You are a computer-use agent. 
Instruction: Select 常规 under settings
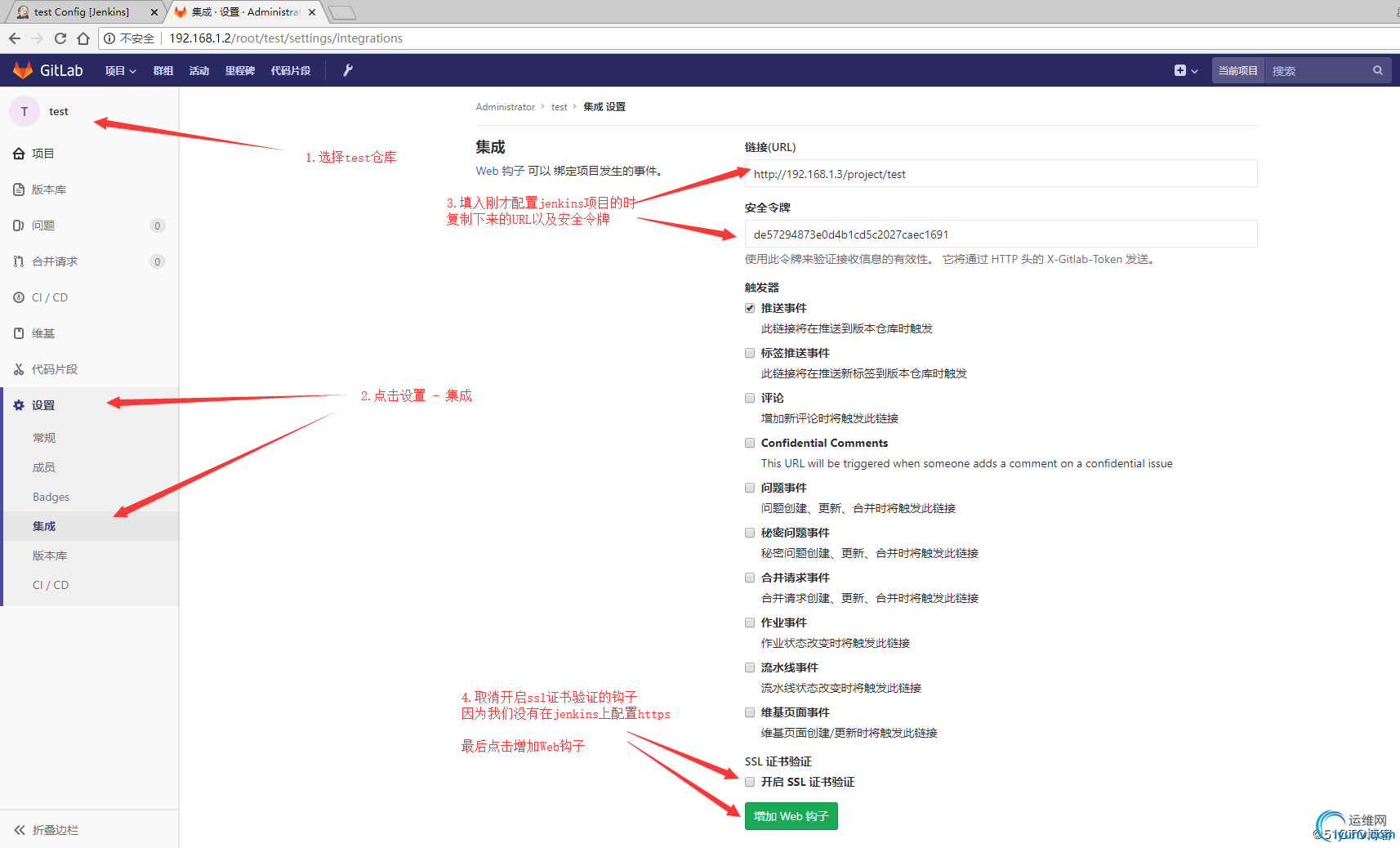44,438
